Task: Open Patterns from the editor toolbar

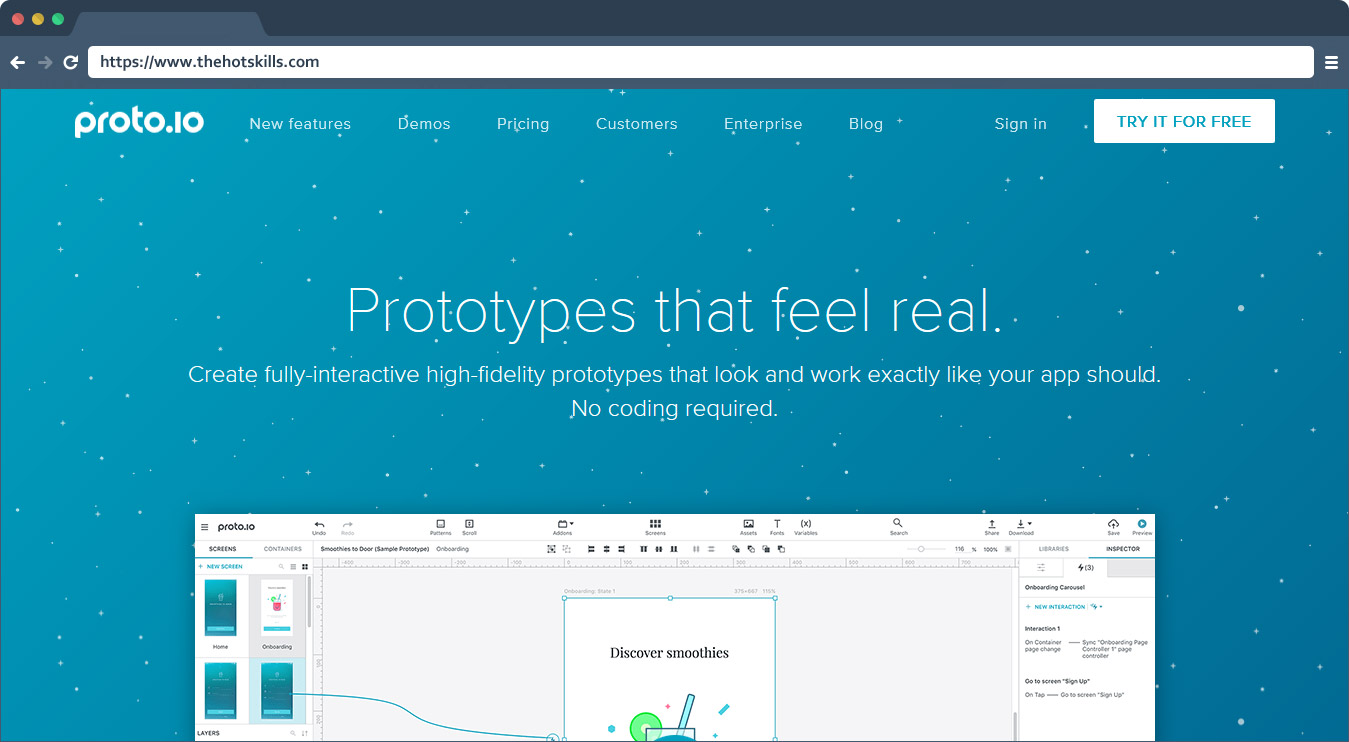Action: [x=441, y=524]
